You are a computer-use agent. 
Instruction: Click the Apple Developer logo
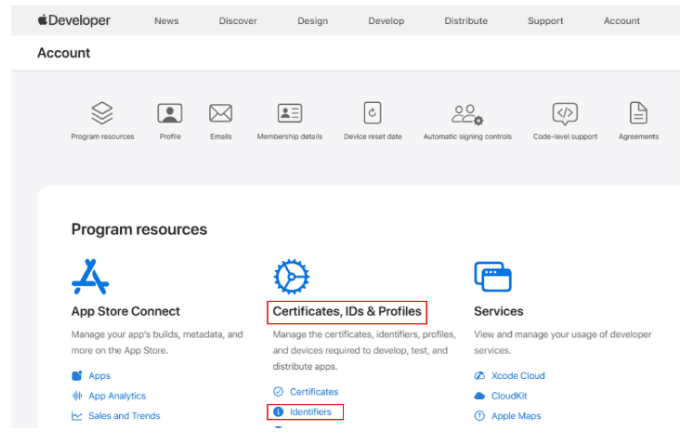[x=74, y=20]
